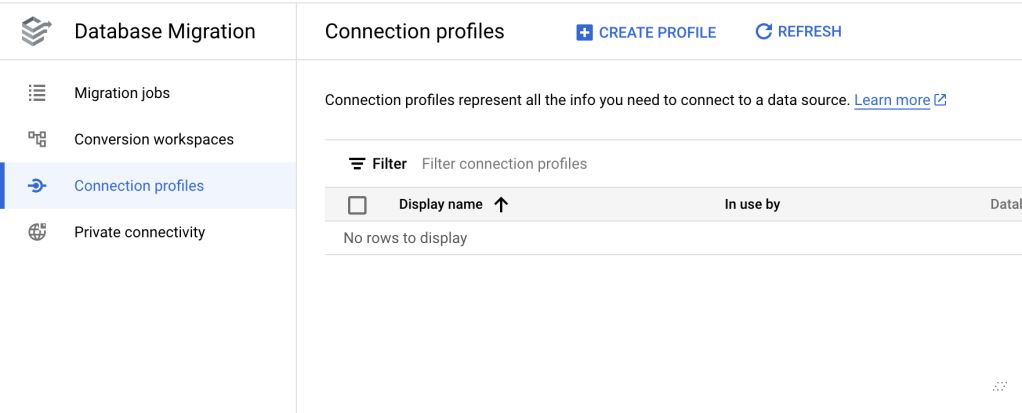Click the In use by column header
The width and height of the screenshot is (1022, 413).
click(x=752, y=204)
